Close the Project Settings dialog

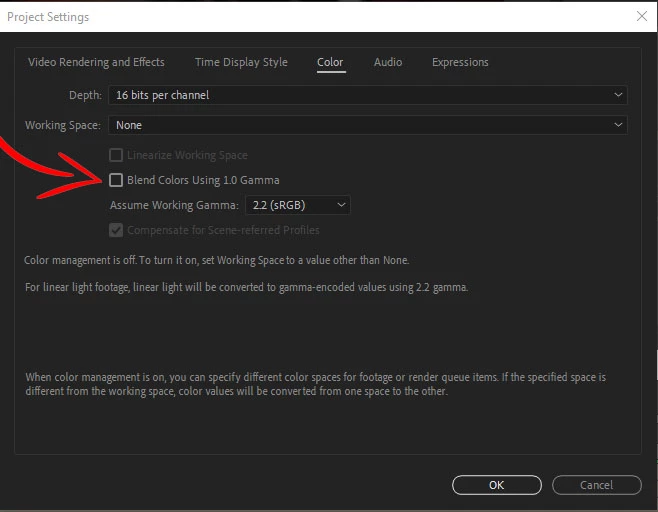pyautogui.click(x=642, y=16)
